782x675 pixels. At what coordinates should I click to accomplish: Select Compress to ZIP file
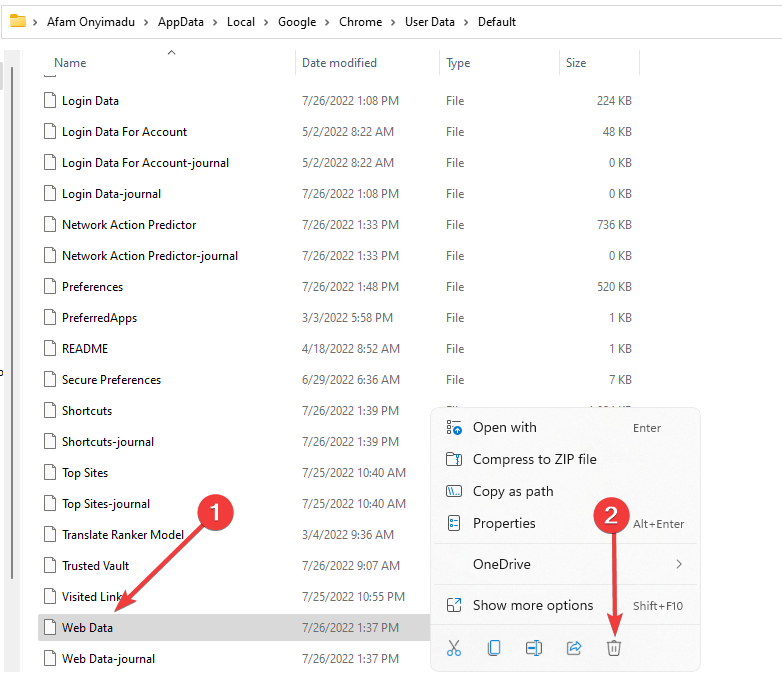click(x=534, y=459)
